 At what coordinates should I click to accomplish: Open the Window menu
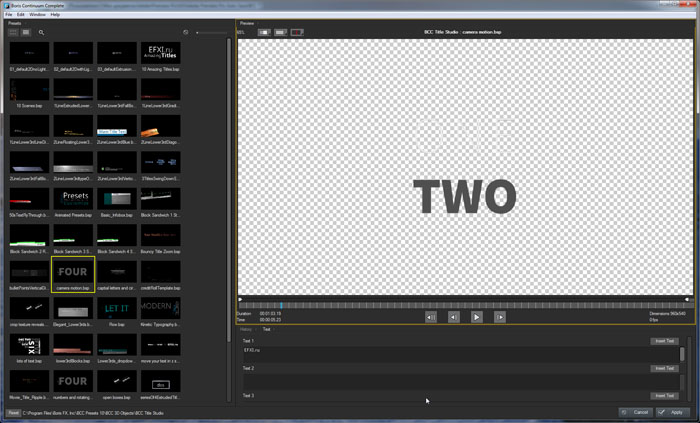[38, 15]
